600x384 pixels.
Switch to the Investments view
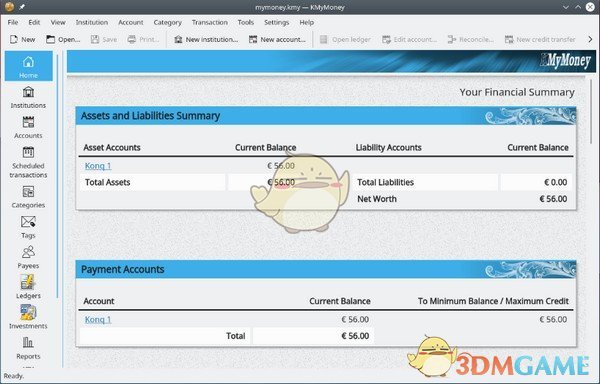tap(28, 318)
